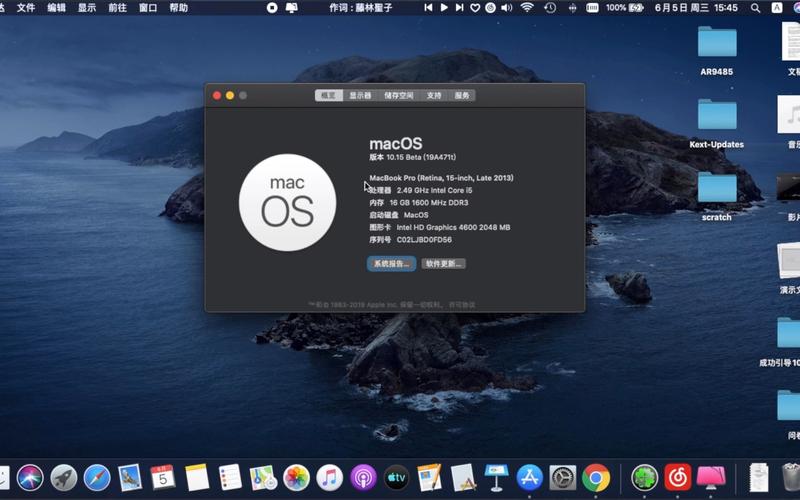Open the 前往 menu
This screenshot has height=500, width=800.
click(118, 8)
